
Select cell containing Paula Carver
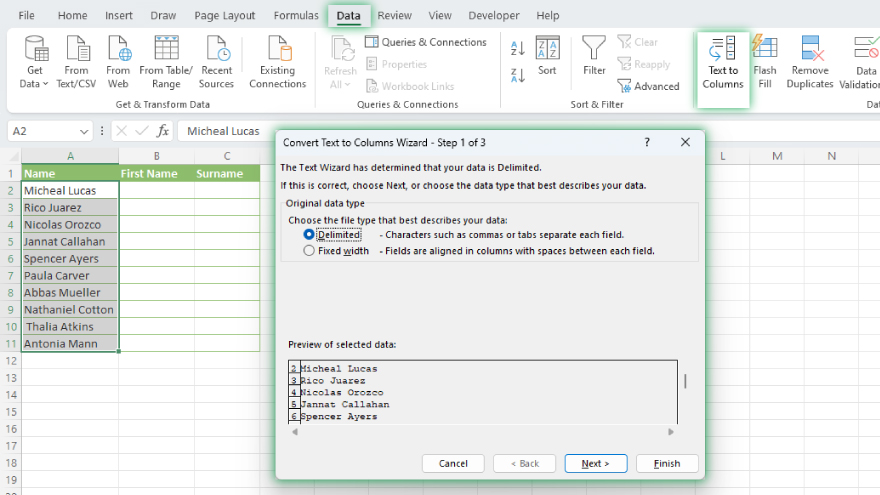pyautogui.click(x=70, y=276)
